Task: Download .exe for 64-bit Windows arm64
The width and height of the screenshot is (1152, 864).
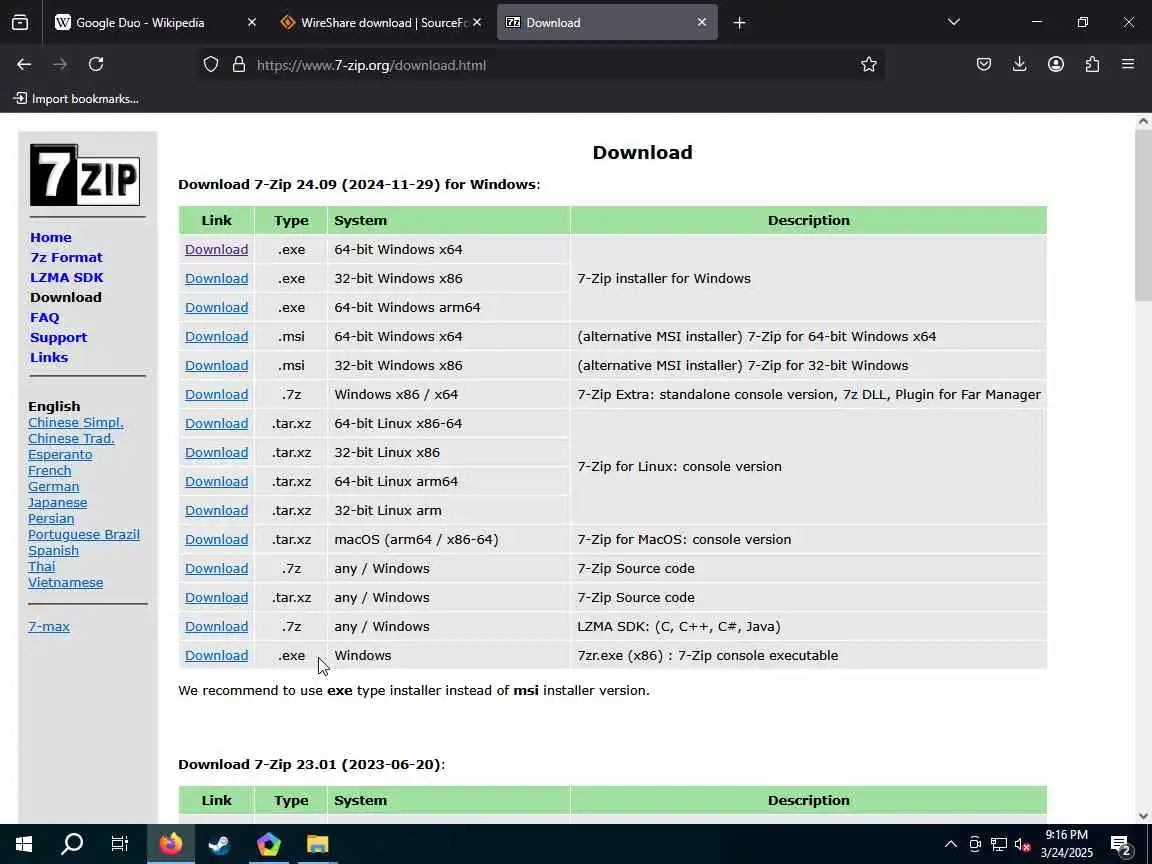Action: click(216, 307)
